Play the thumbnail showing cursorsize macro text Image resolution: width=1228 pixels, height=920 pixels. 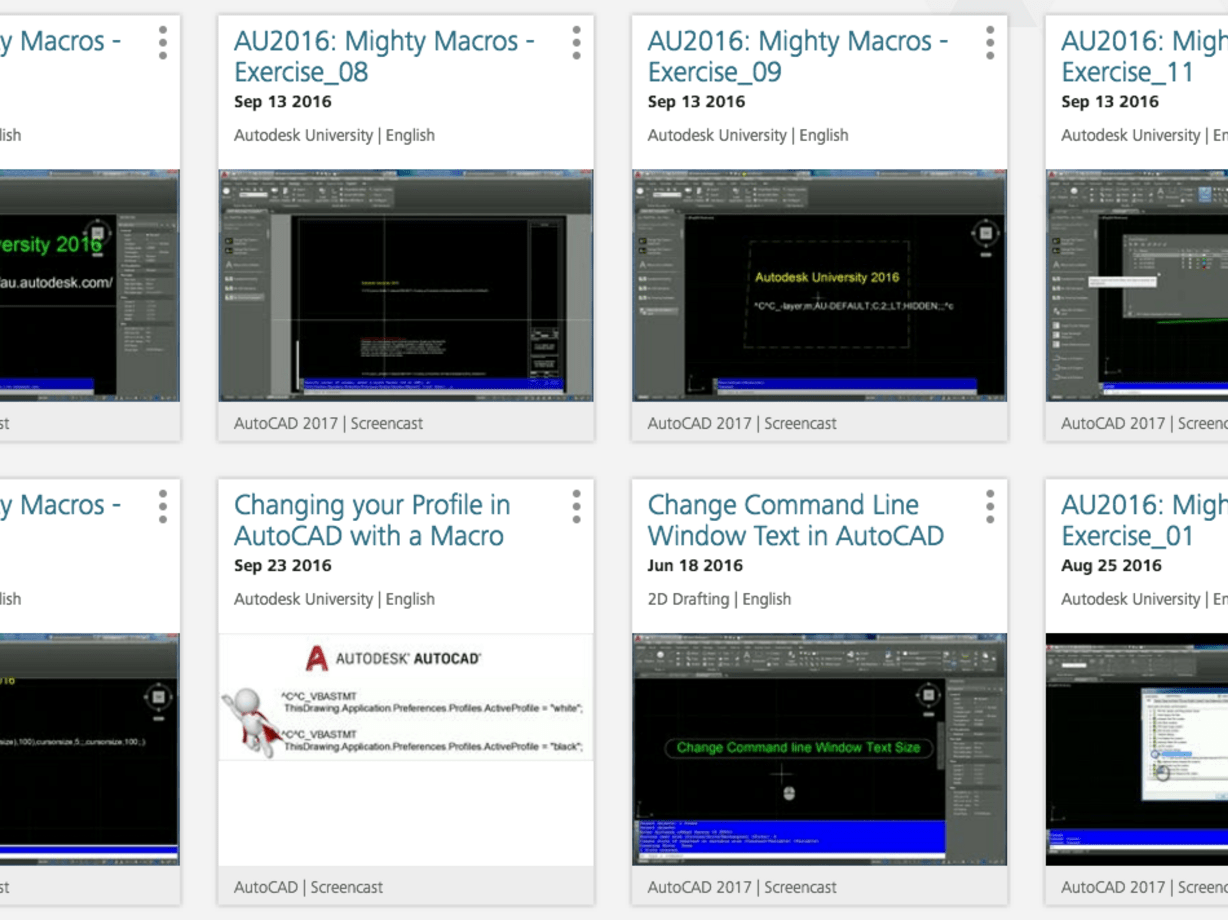[90, 749]
